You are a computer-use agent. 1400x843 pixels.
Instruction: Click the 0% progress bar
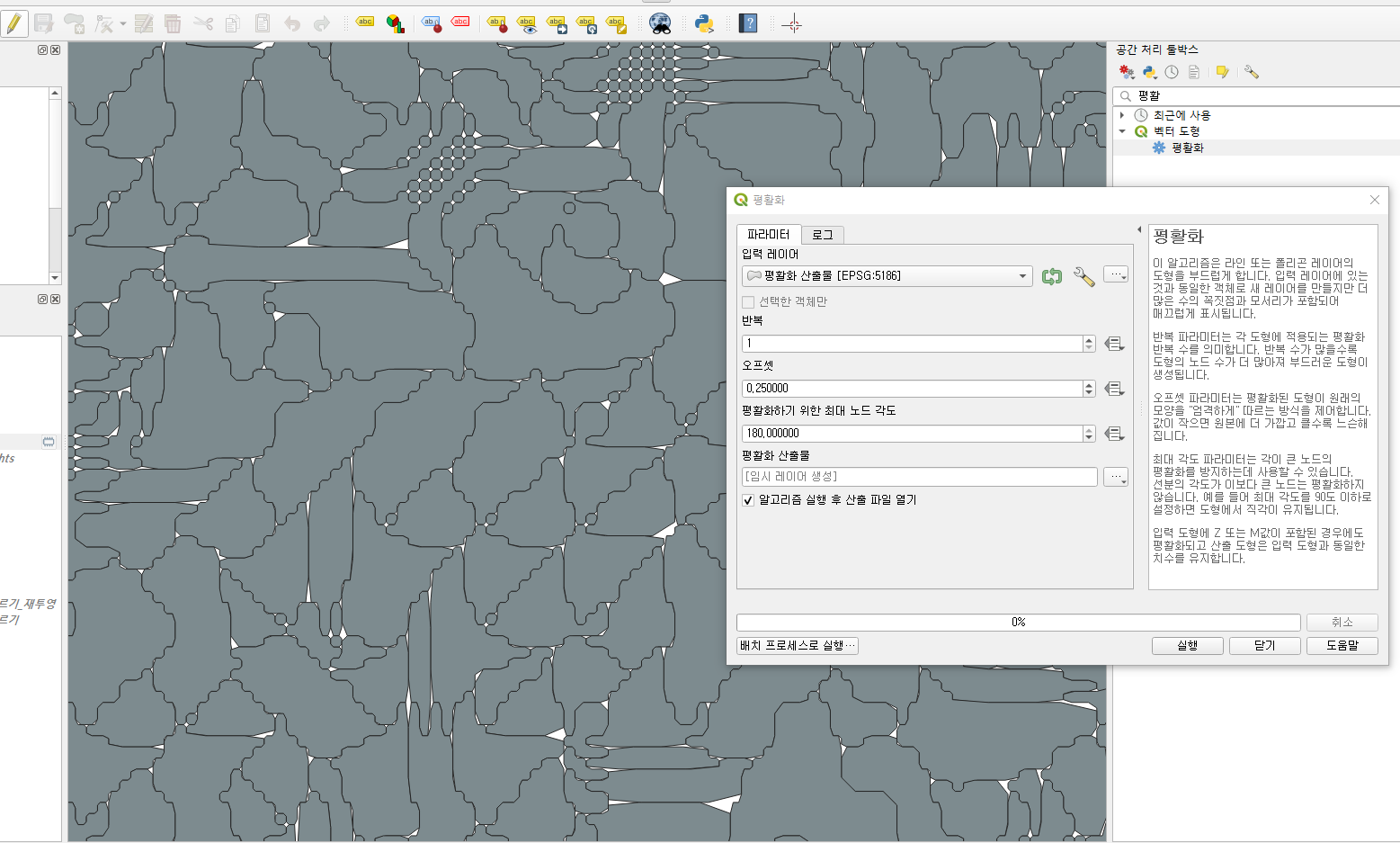click(1018, 622)
